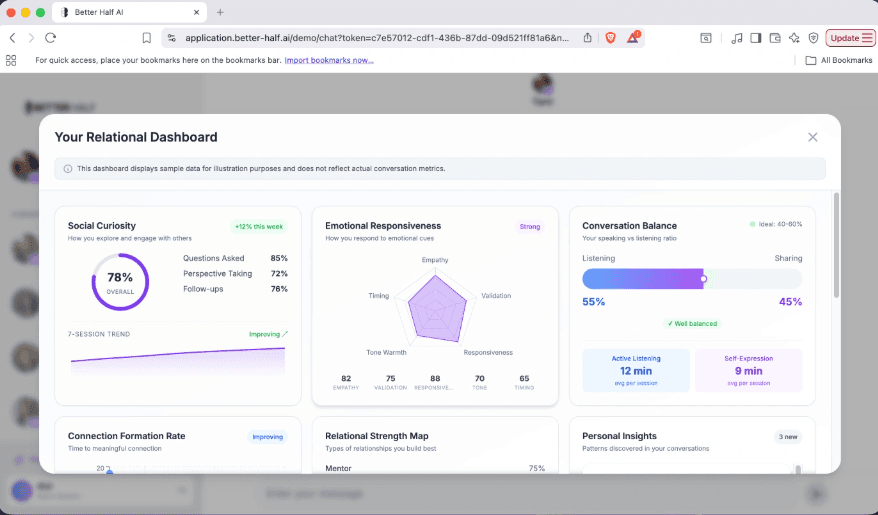Open the Brave Wallet icon

[775, 38]
